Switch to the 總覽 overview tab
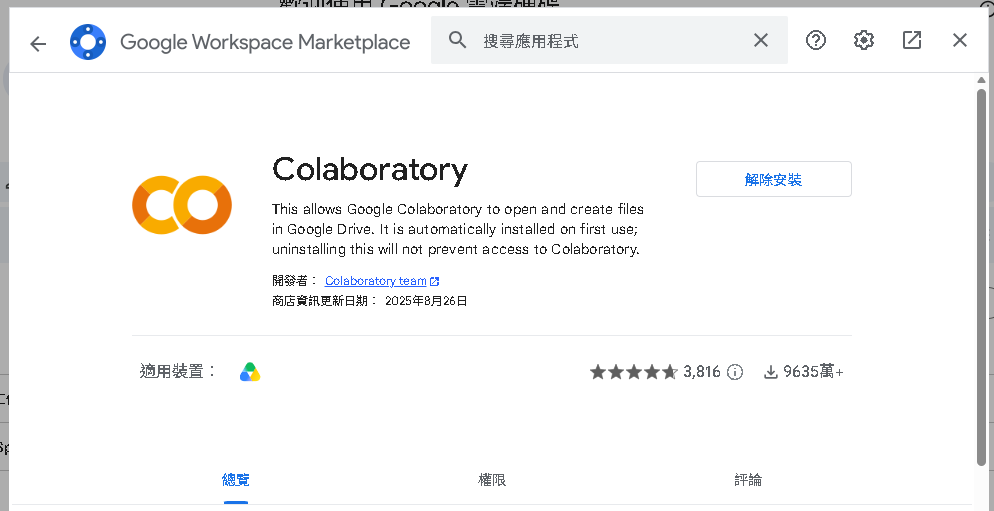 coord(235,480)
